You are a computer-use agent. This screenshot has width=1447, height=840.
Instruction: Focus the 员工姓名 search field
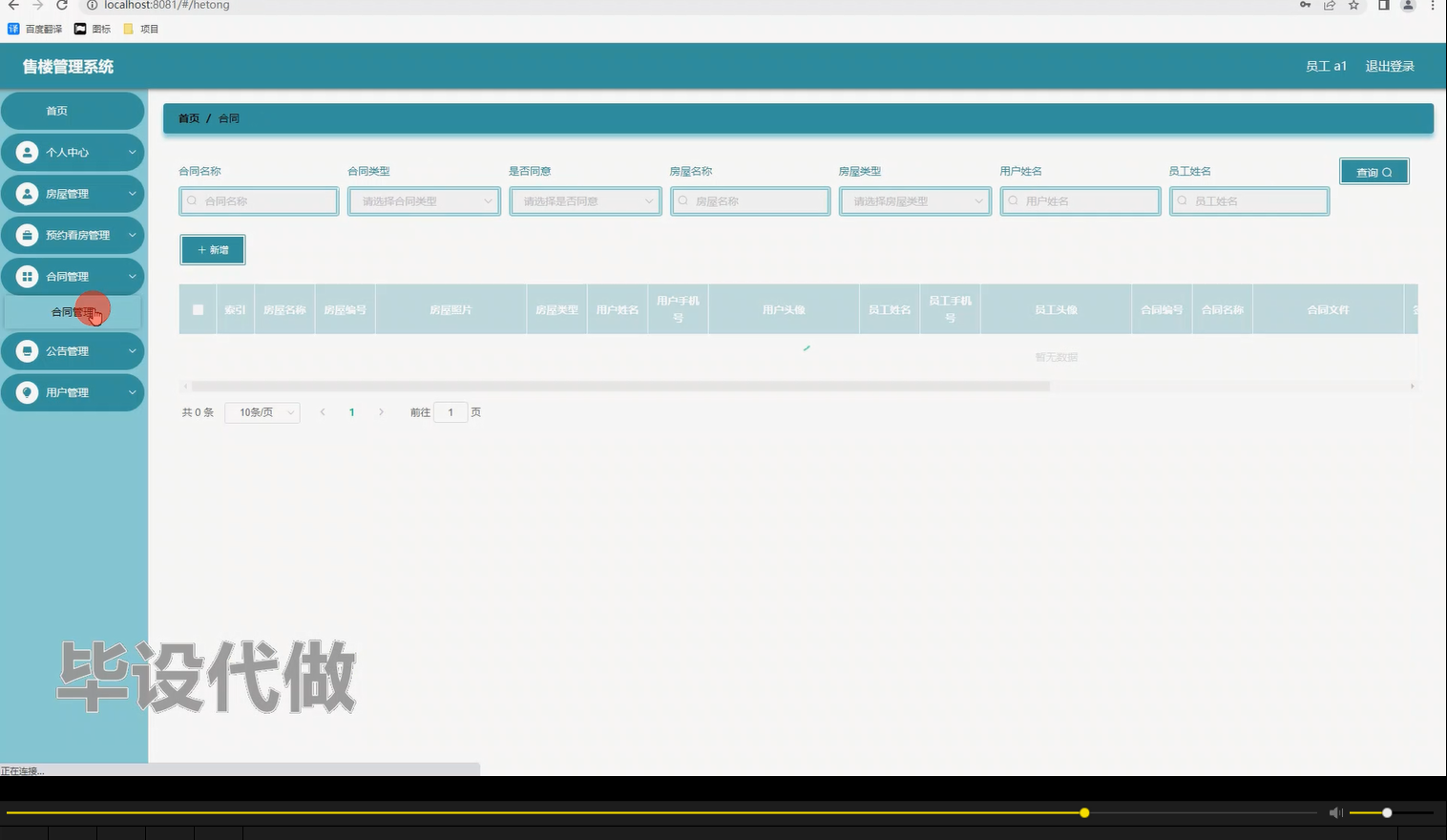coord(1249,201)
